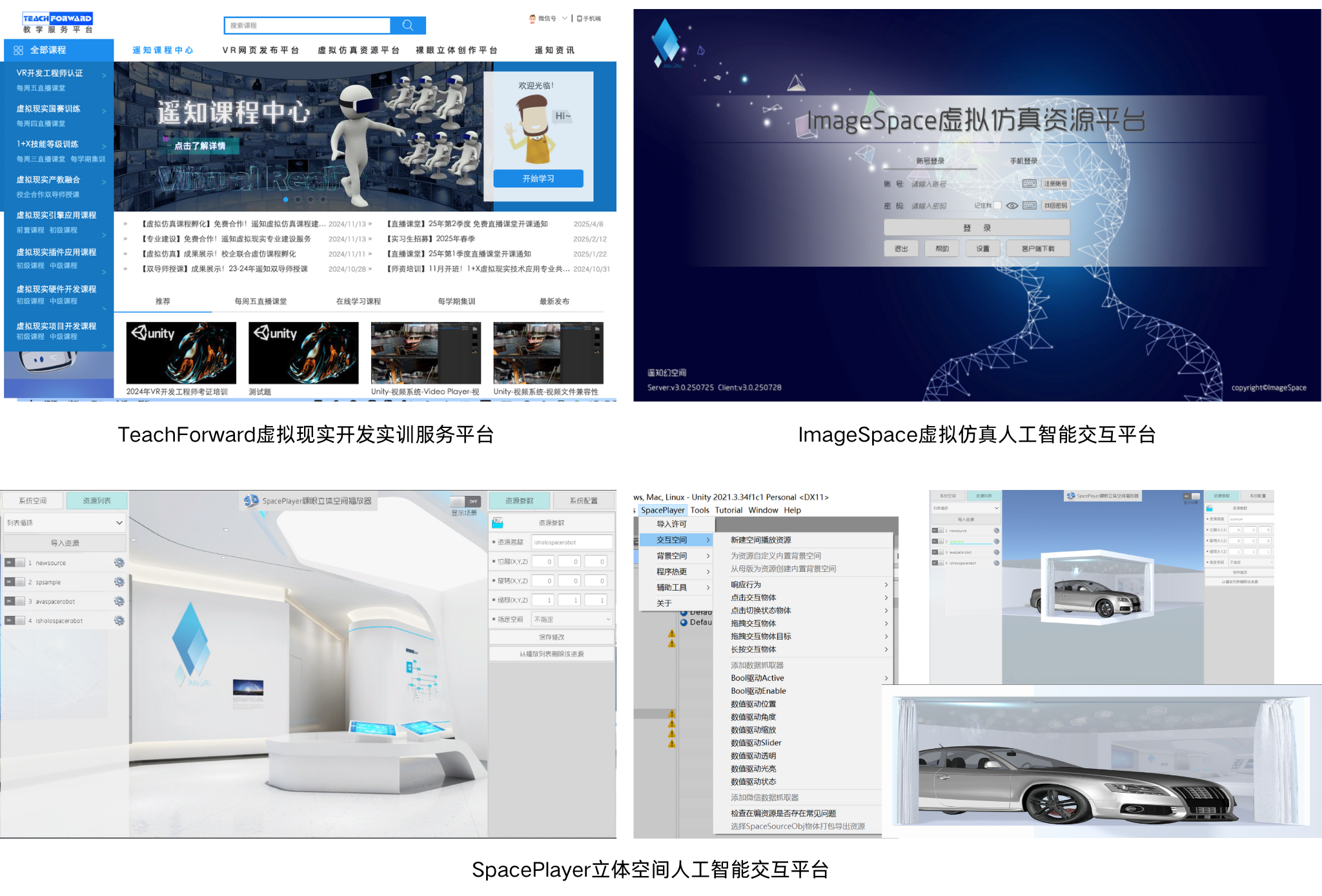1322x896 pixels.
Task: Open the 指定空间 不指定 dropdown
Action: pyautogui.click(x=572, y=619)
